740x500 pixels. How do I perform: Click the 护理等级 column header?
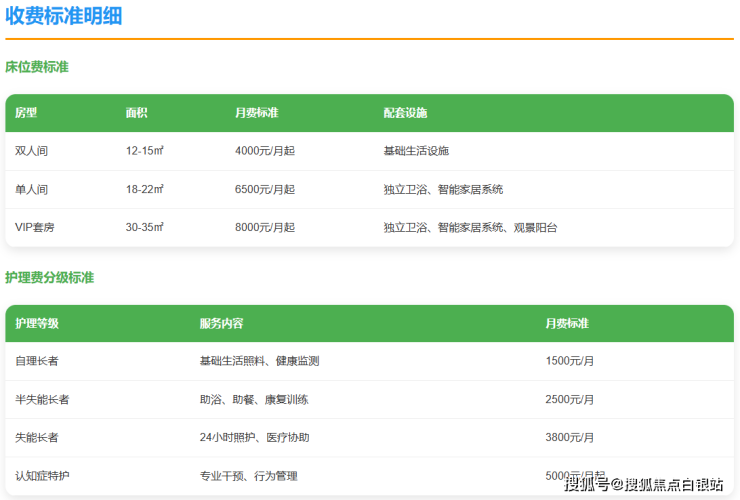click(x=37, y=324)
